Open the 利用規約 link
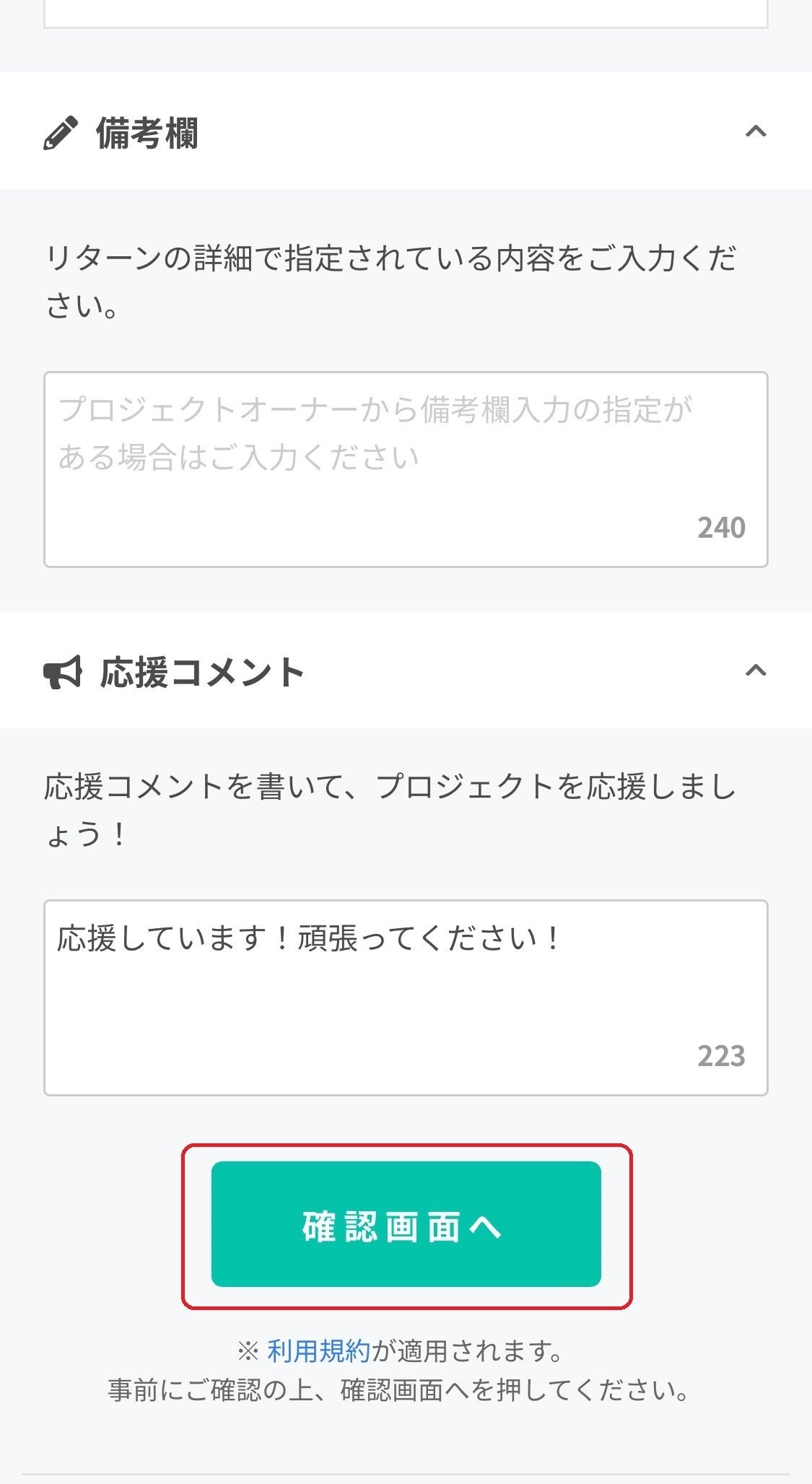 (318, 1350)
